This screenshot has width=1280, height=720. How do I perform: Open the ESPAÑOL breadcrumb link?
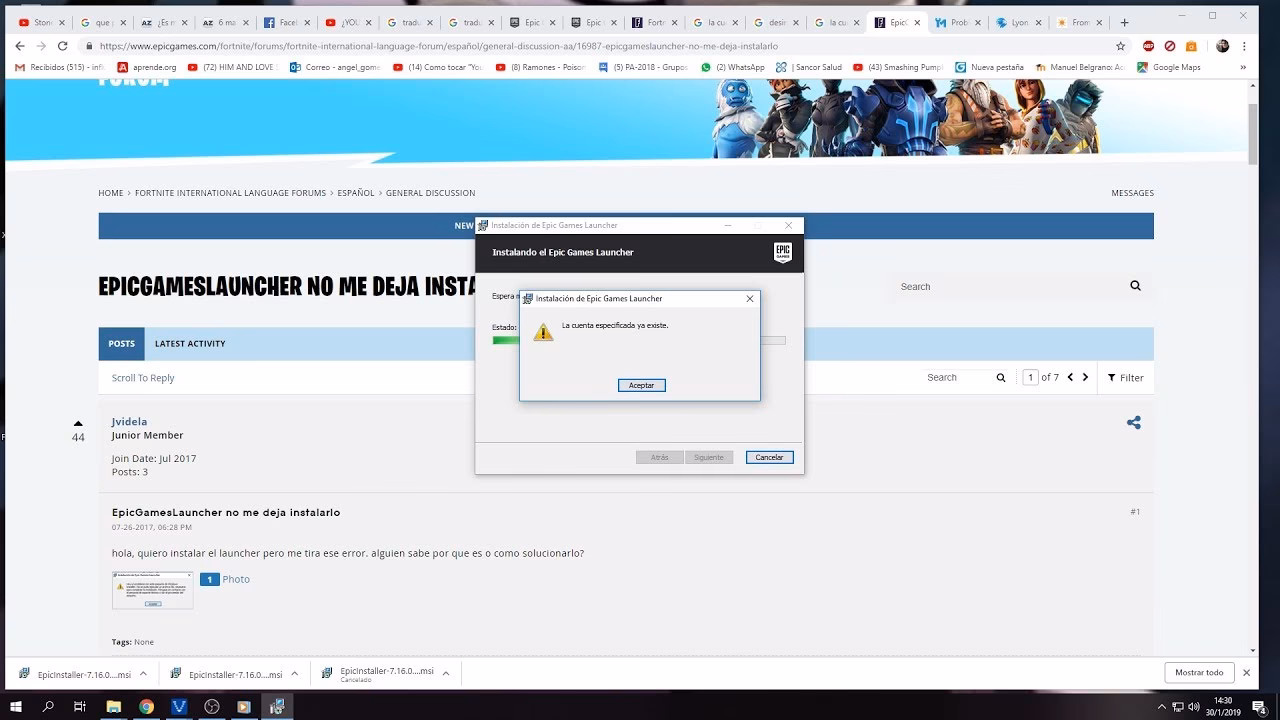(356, 193)
